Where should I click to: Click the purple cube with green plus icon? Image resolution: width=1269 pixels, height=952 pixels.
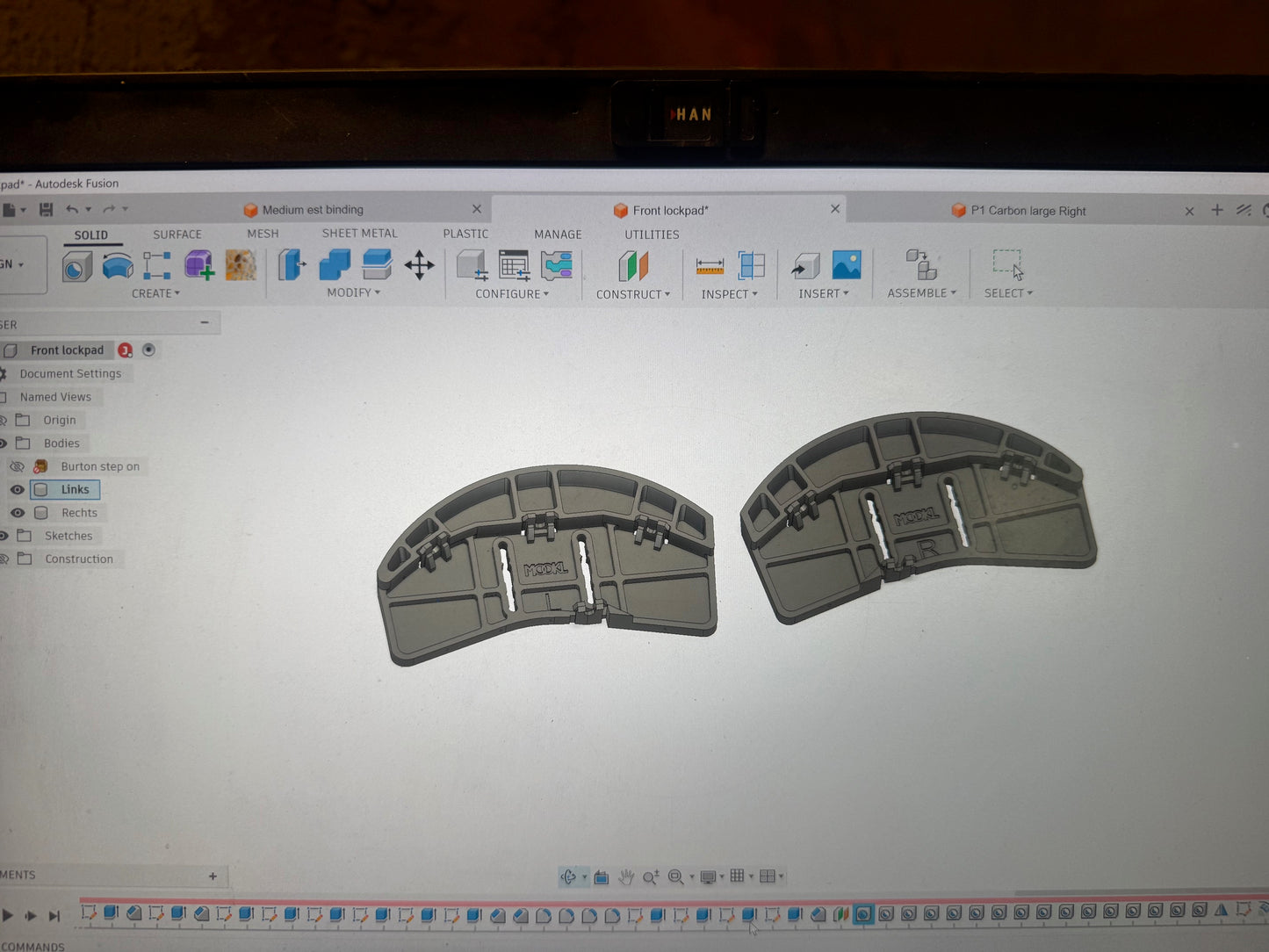pyautogui.click(x=199, y=264)
